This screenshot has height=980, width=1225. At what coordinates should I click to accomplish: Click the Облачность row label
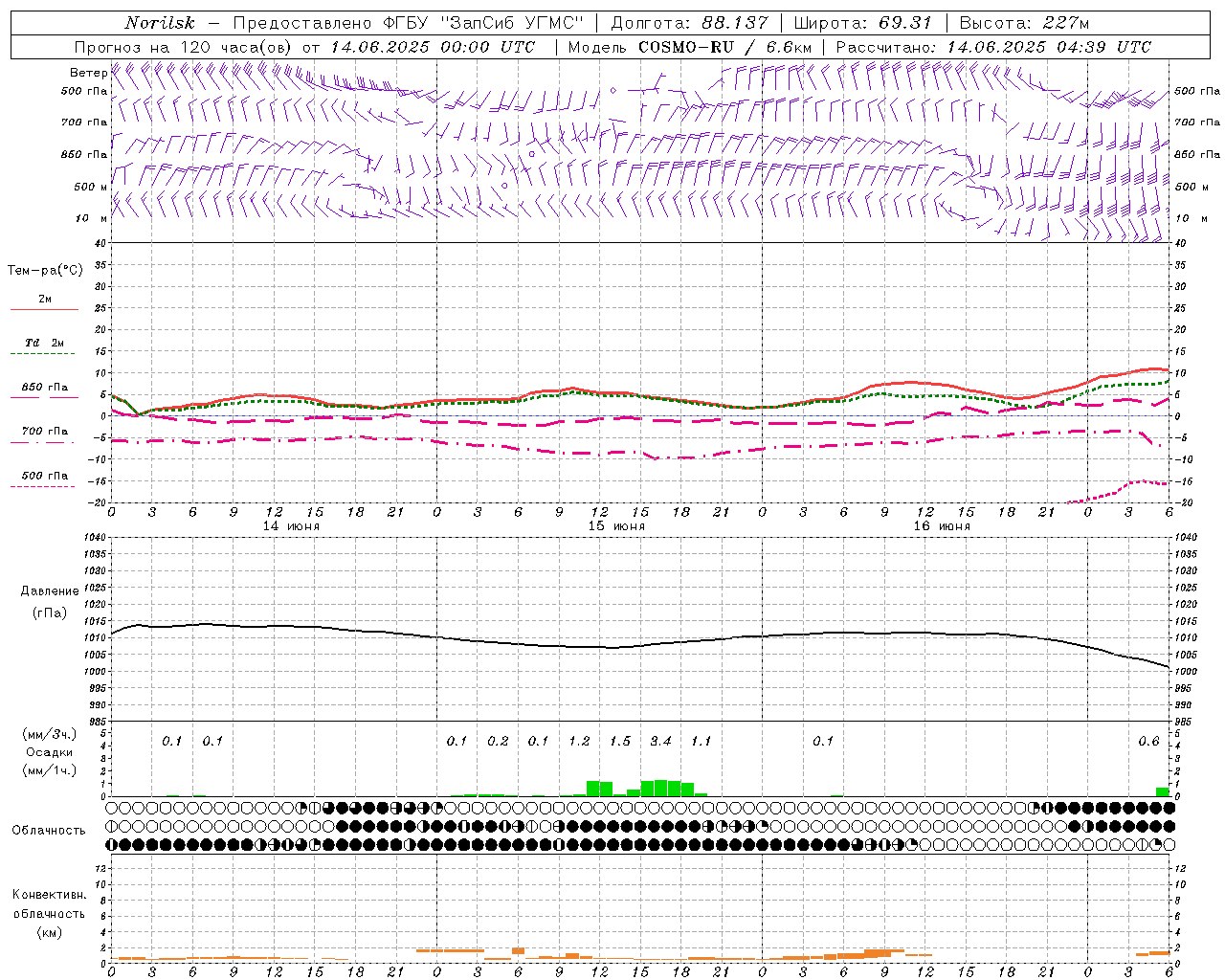coord(49,831)
